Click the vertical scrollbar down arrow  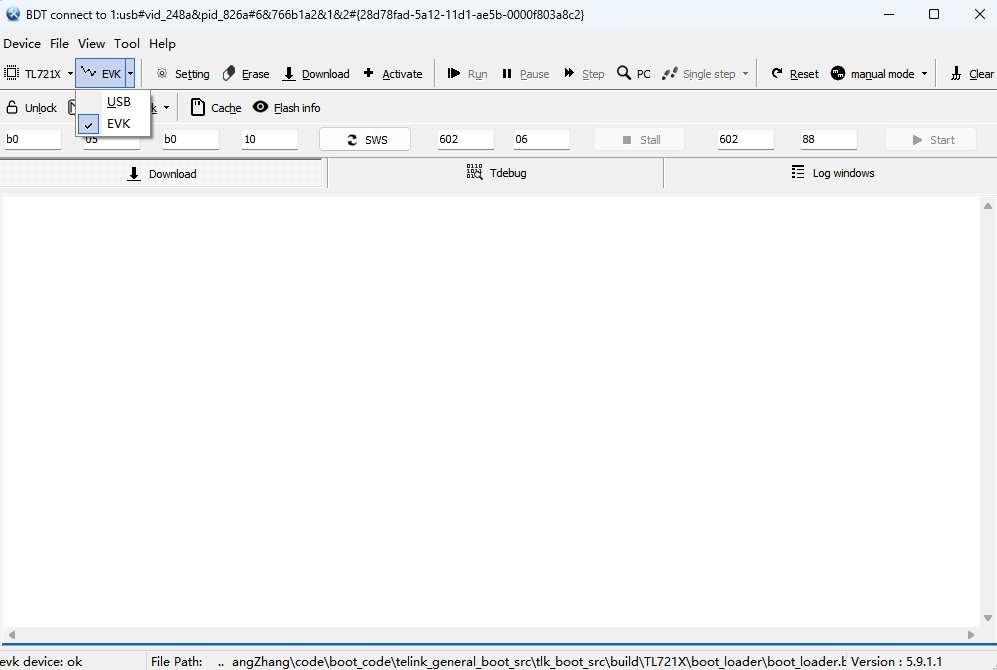[x=987, y=618]
